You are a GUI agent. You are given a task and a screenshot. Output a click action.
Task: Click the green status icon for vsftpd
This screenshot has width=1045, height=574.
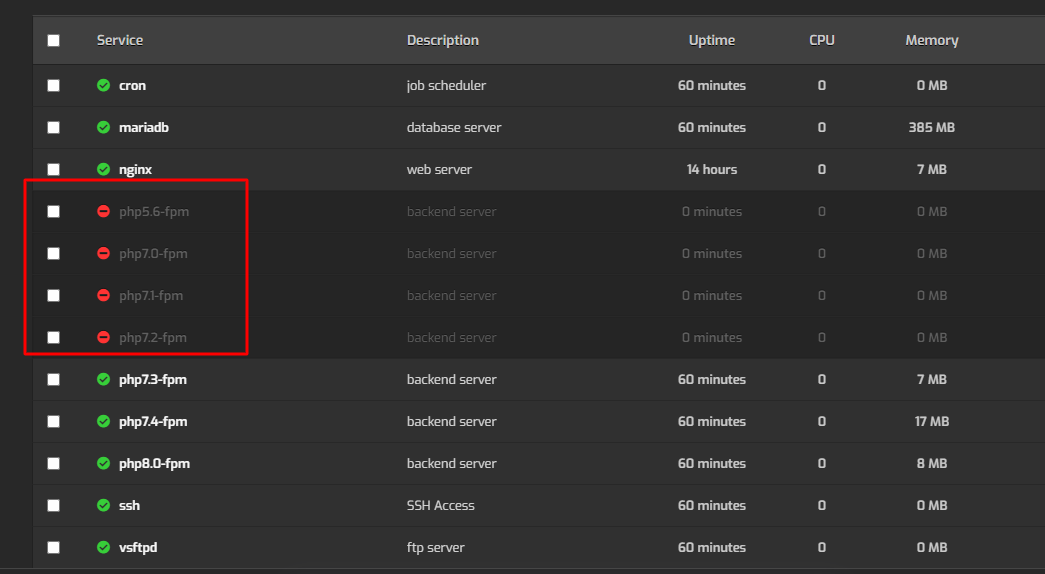click(x=103, y=547)
